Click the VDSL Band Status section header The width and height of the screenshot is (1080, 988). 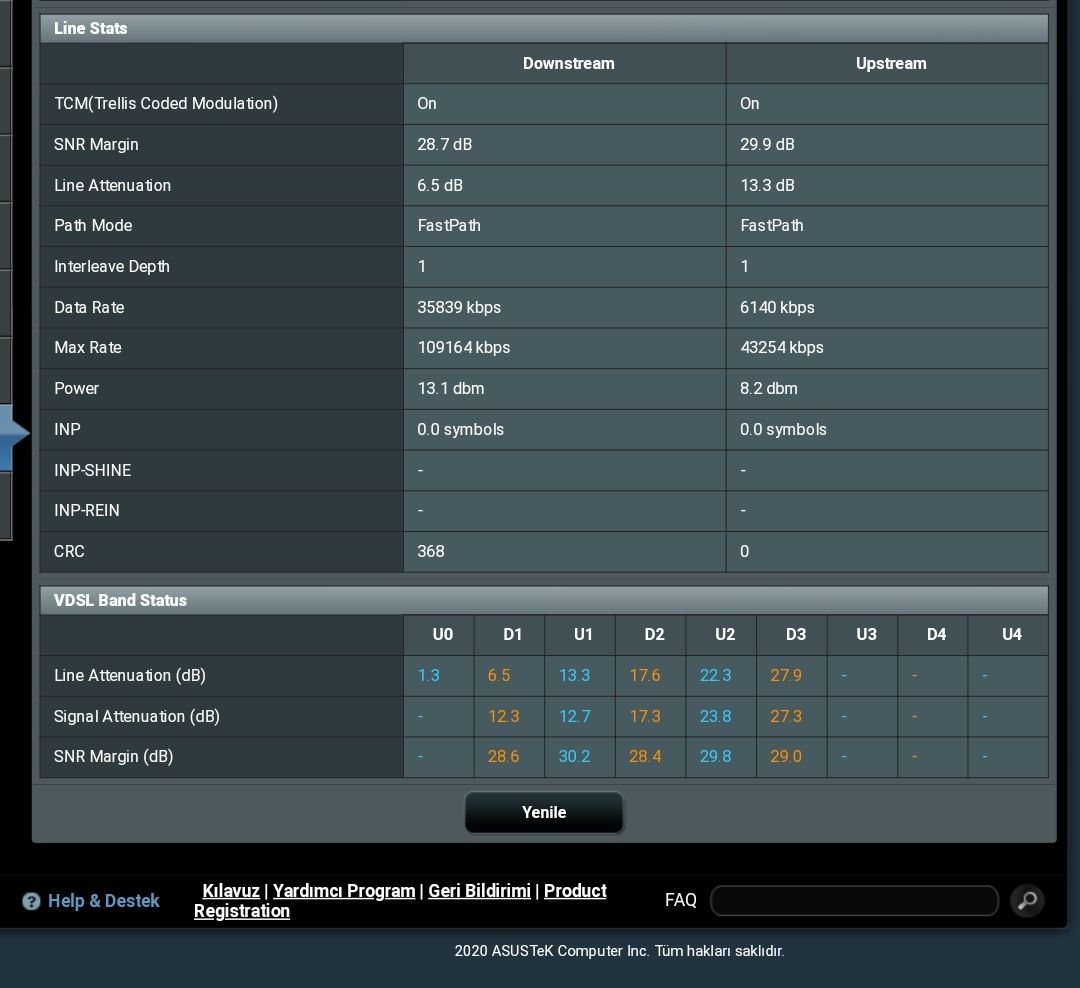(543, 600)
